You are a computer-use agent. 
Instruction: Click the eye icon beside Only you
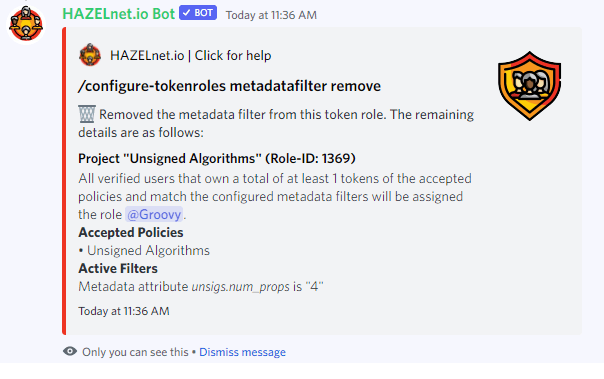(70, 351)
